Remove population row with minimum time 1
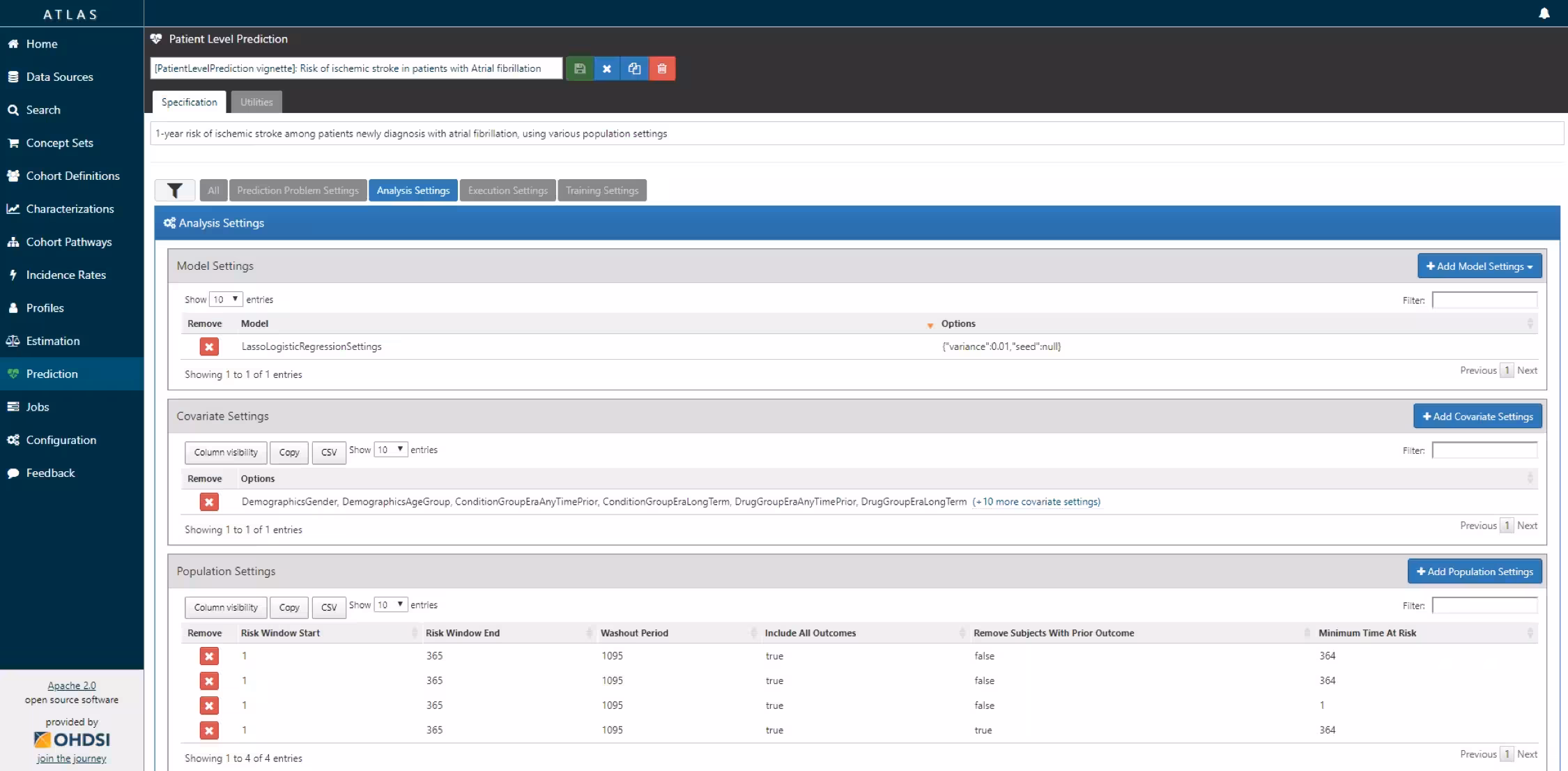 pos(209,705)
